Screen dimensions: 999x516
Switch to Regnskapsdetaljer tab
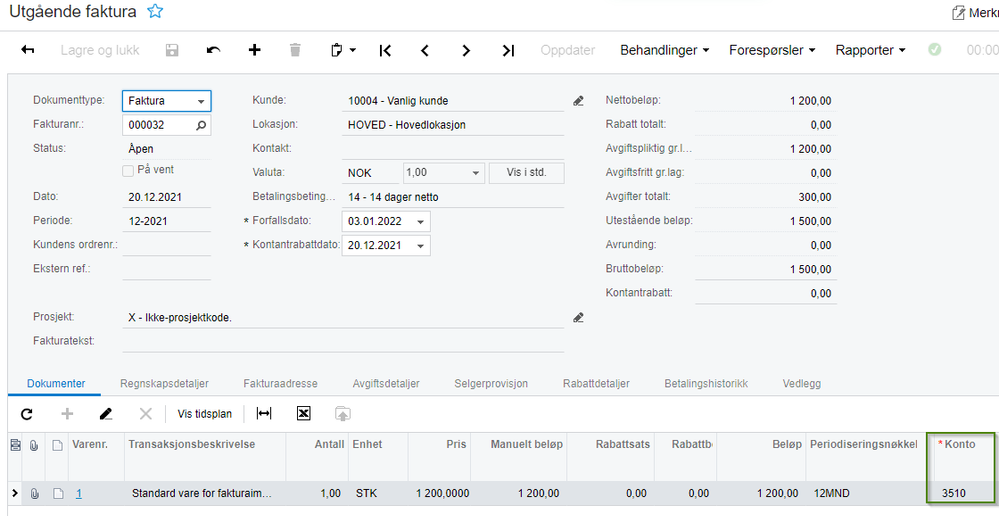point(164,383)
